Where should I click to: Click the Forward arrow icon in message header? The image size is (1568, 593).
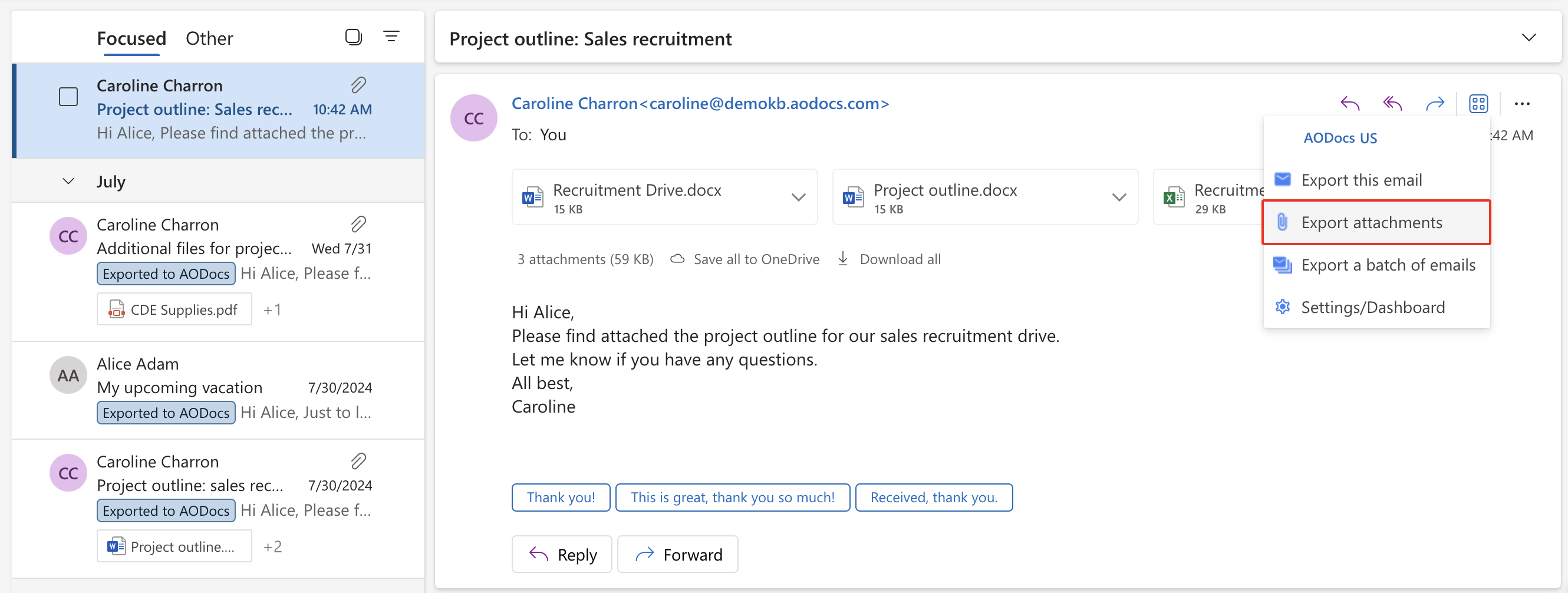click(1435, 104)
